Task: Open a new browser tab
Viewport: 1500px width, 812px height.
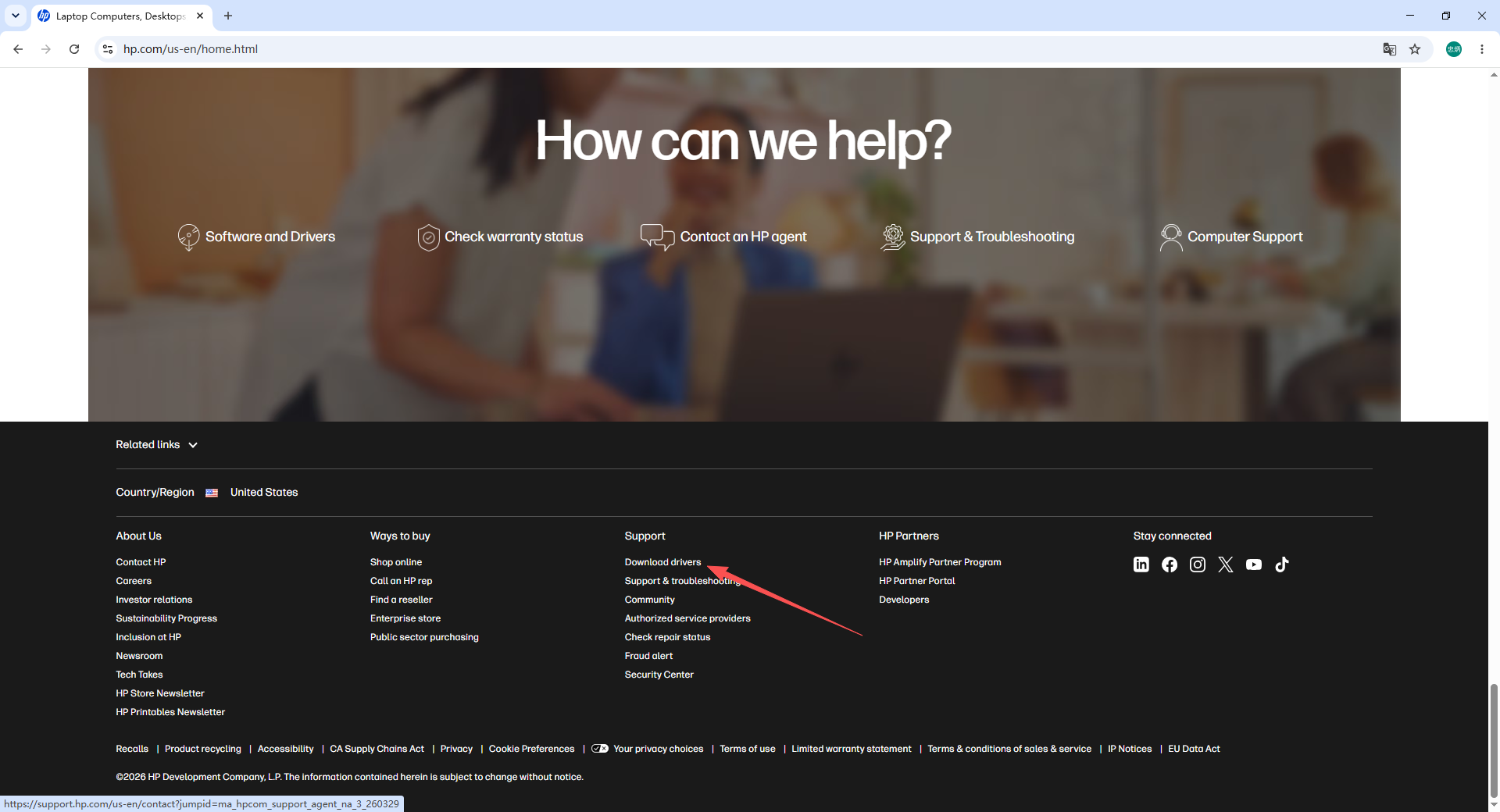Action: tap(228, 16)
